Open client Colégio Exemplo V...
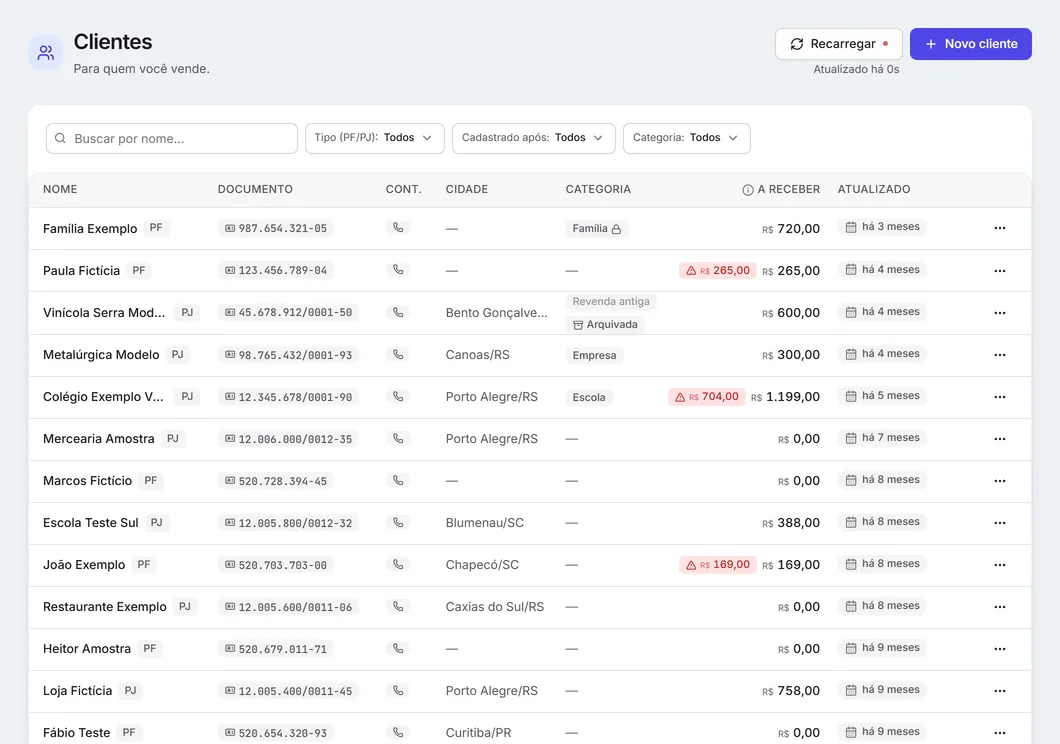Image resolution: width=1060 pixels, height=744 pixels. [x=103, y=397]
